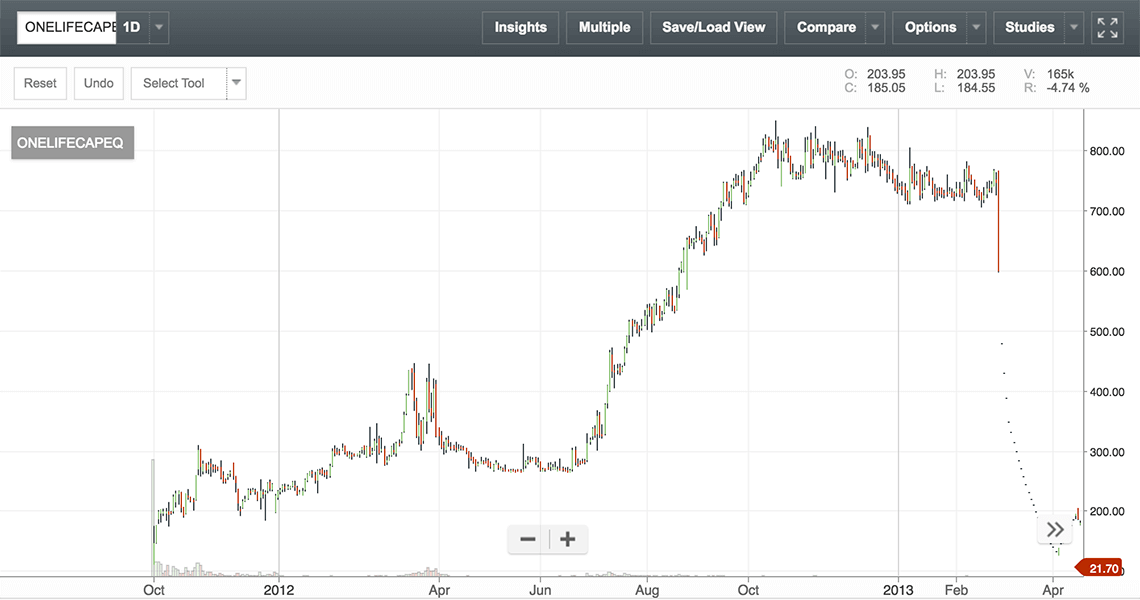Zoom in the chart with plus button
1140x600 pixels.
[568, 540]
